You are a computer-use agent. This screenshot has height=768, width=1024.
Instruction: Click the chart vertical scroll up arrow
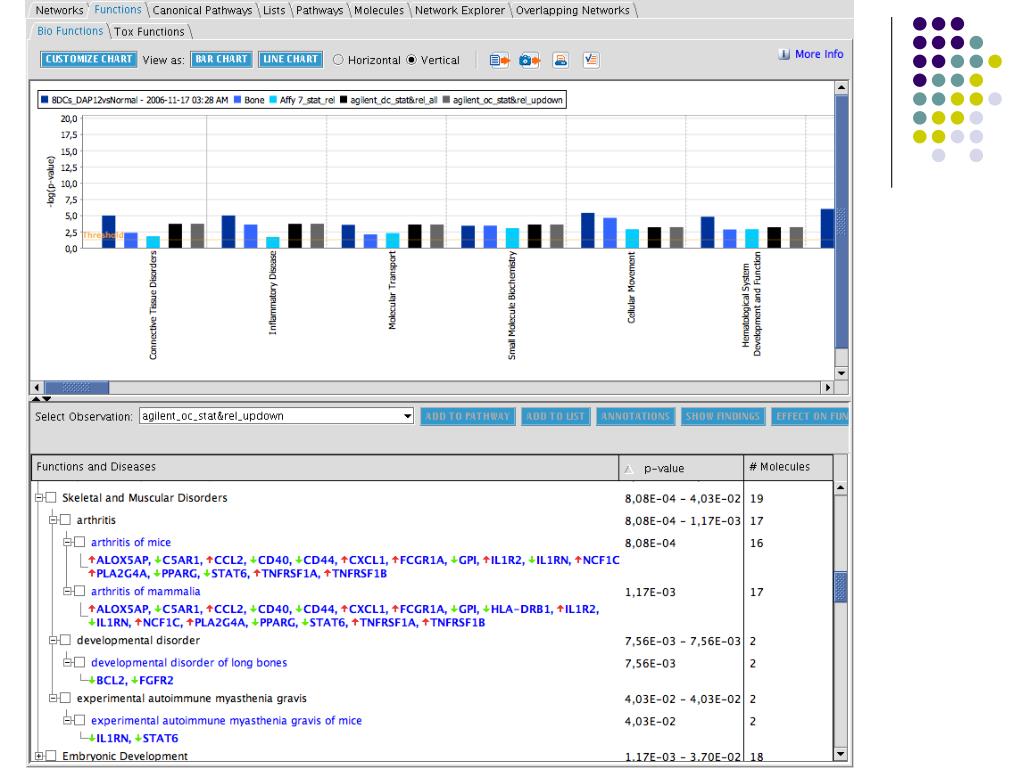[x=841, y=88]
